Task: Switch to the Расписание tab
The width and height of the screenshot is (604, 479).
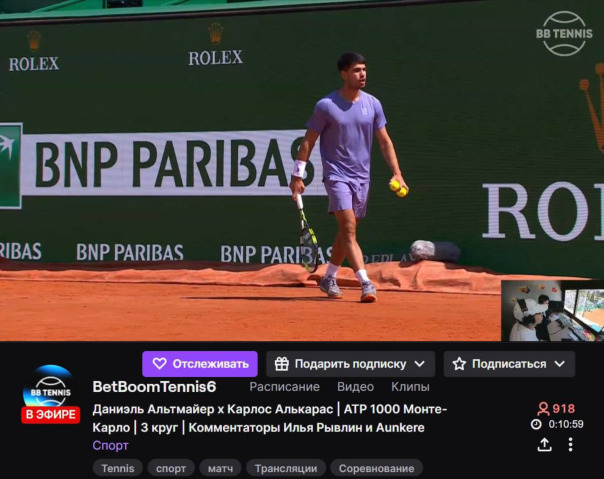Action: [284, 387]
